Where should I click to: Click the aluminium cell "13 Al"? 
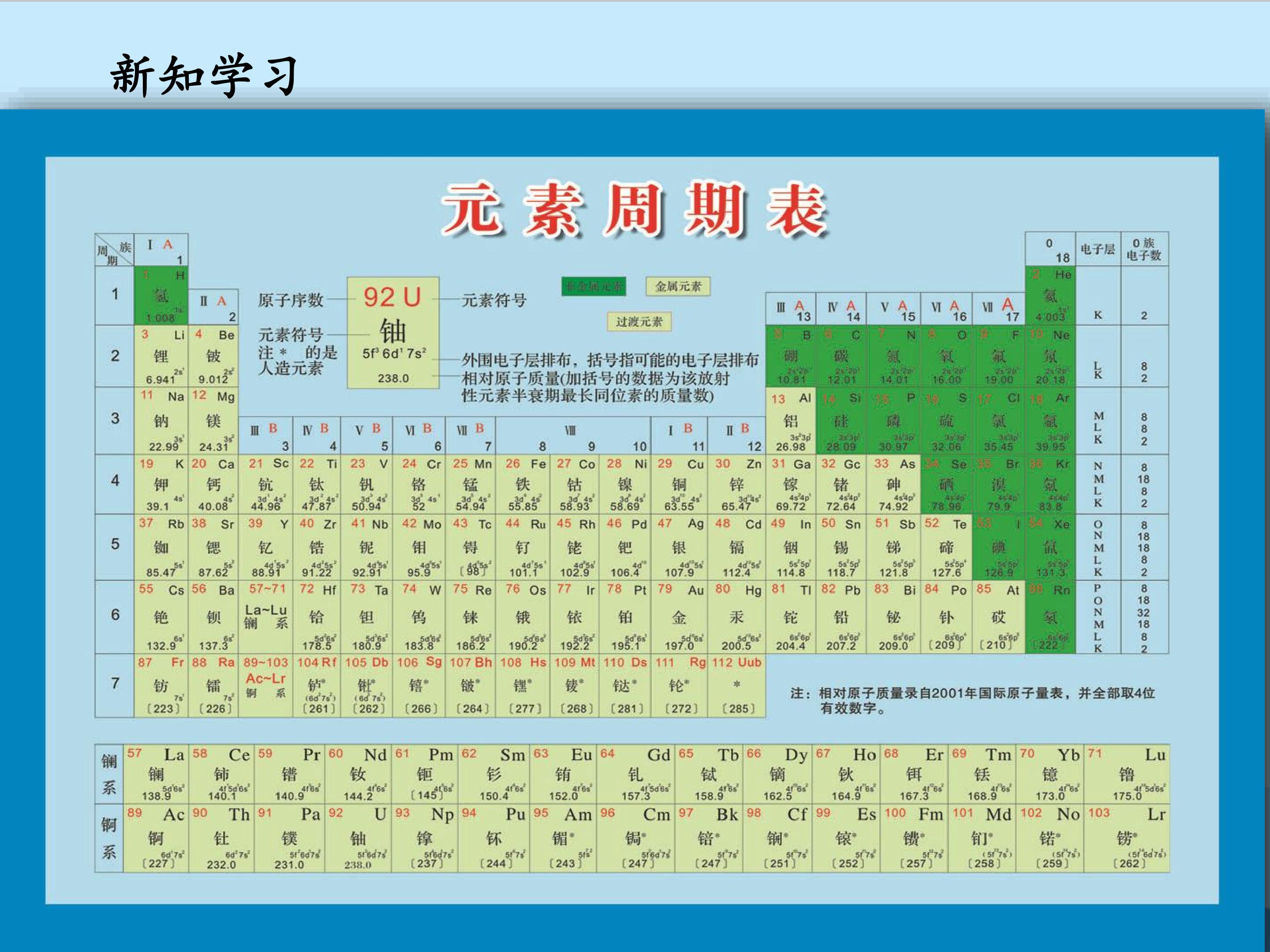(x=791, y=420)
